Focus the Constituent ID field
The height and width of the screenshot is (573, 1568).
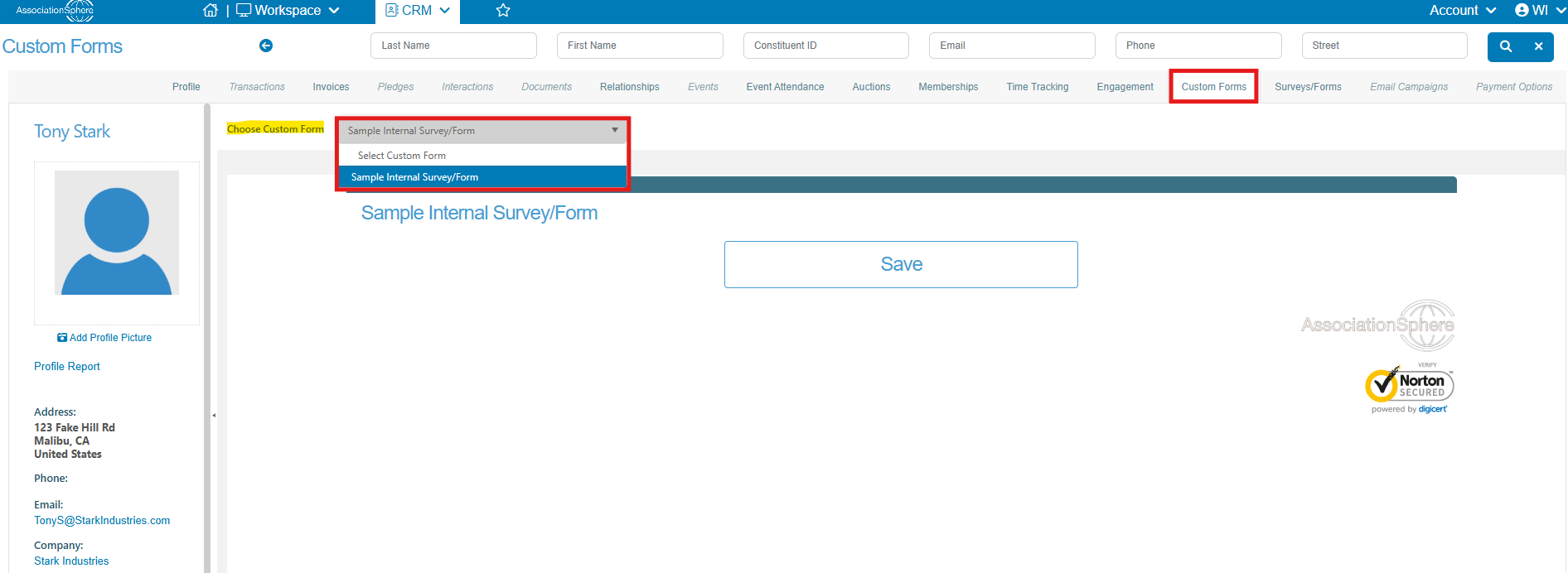(826, 46)
